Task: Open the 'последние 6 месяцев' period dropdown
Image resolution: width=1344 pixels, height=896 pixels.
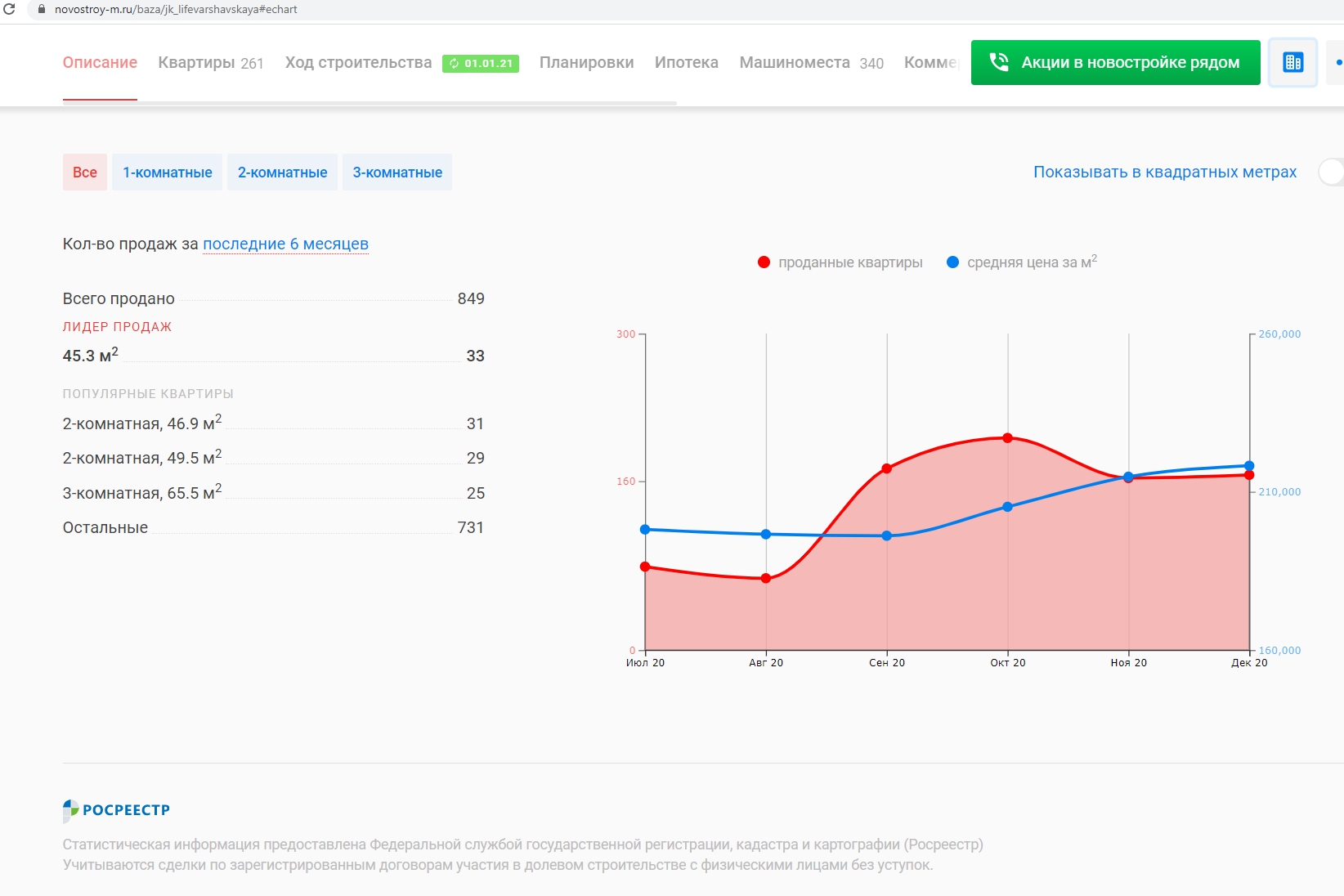Action: (x=285, y=244)
